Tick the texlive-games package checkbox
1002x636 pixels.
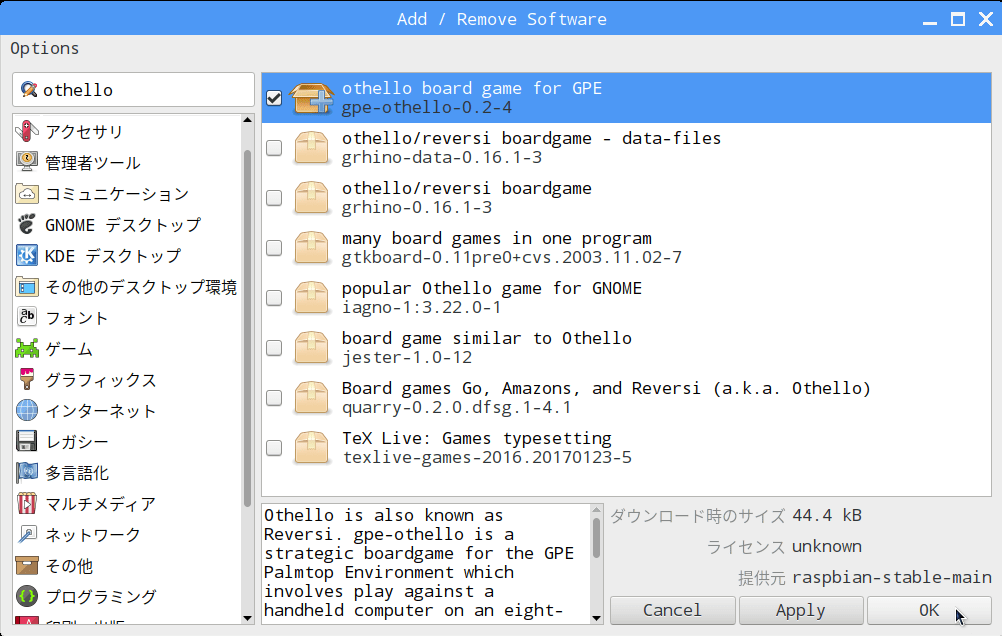tap(274, 447)
